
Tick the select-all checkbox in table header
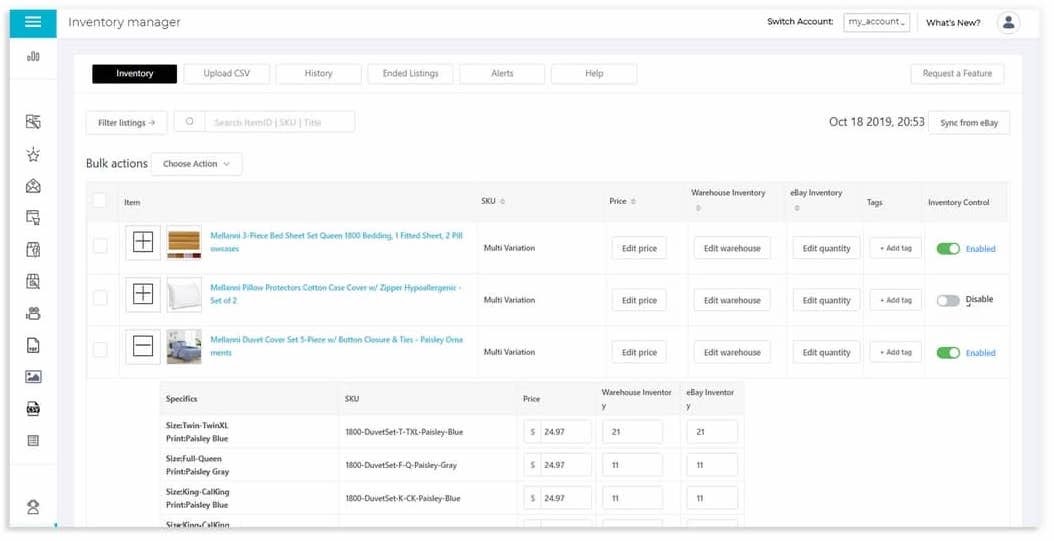pyautogui.click(x=100, y=201)
